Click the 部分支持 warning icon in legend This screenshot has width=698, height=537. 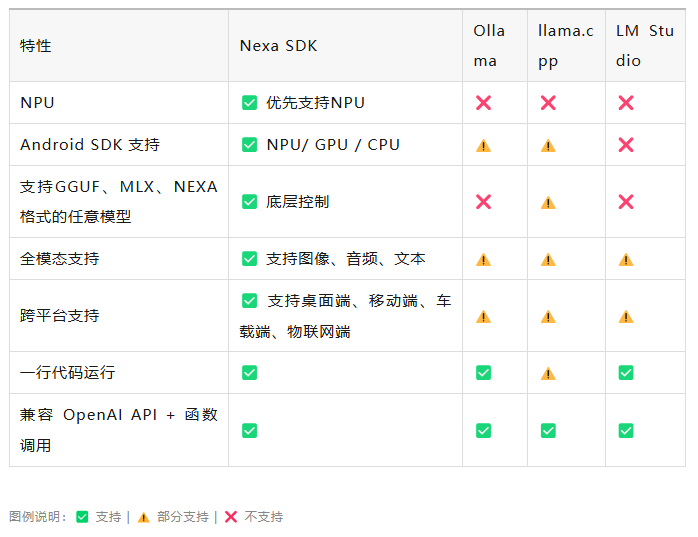pos(144,517)
